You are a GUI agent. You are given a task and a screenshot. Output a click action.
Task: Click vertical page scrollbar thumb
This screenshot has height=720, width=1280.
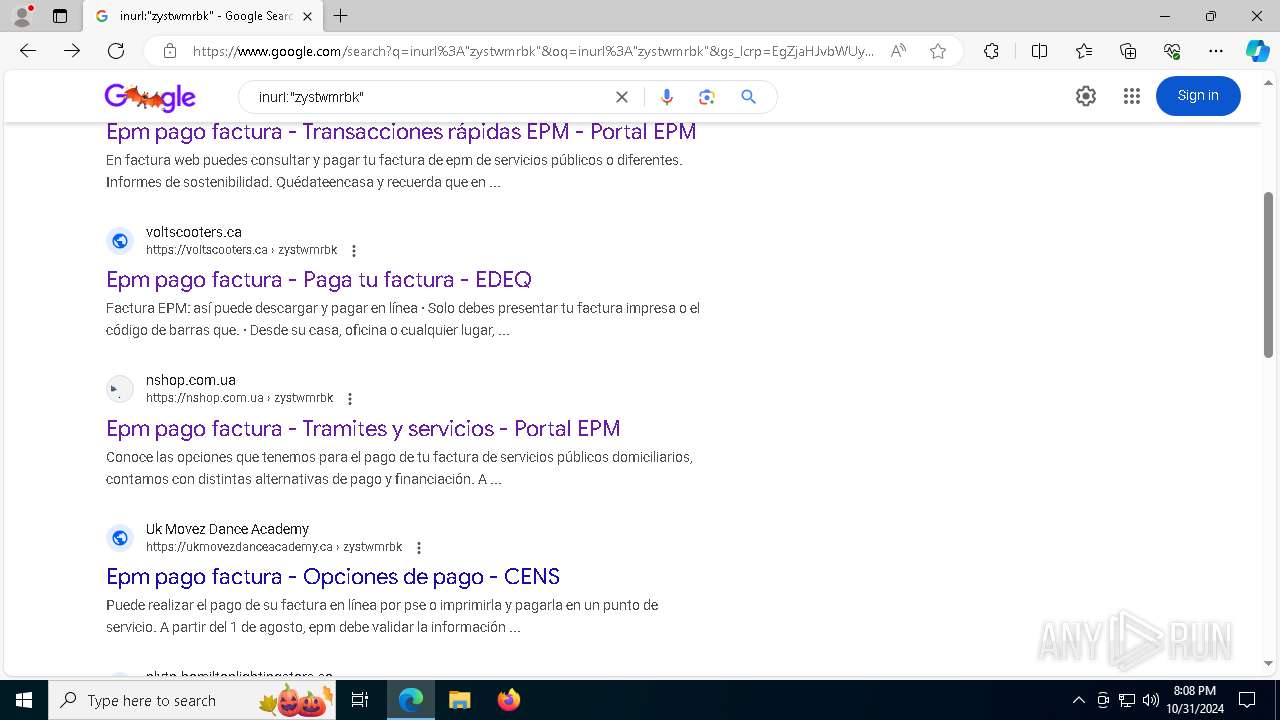coord(1268,274)
